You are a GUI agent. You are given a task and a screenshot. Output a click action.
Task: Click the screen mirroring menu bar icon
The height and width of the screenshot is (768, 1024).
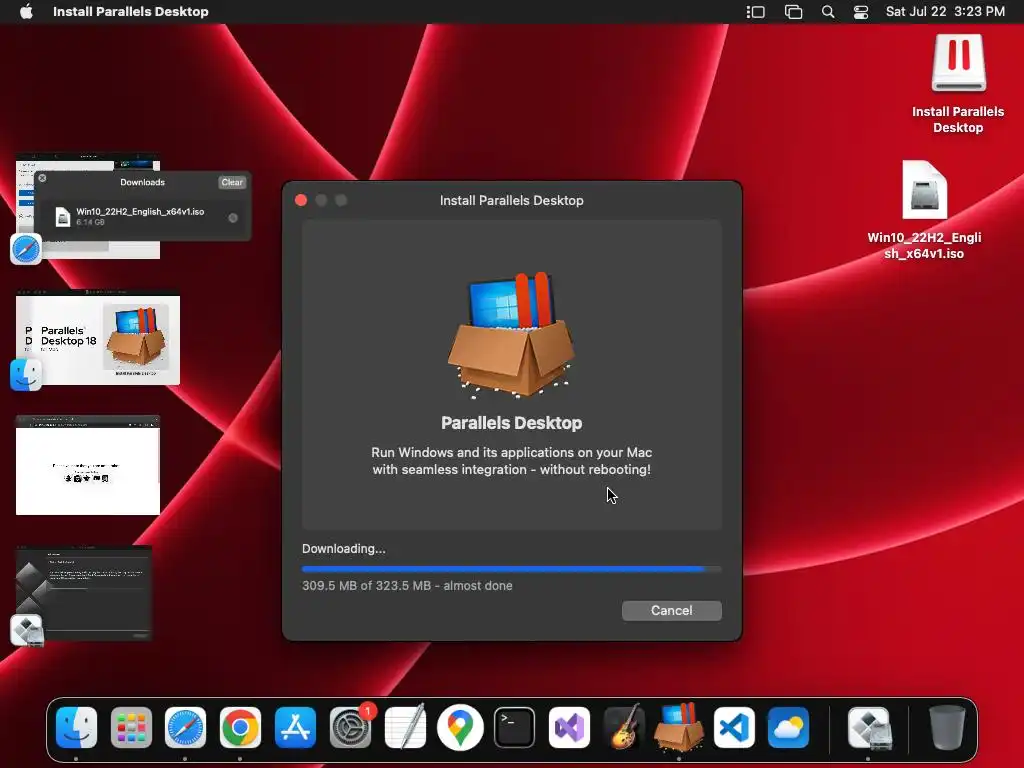pyautogui.click(x=793, y=12)
